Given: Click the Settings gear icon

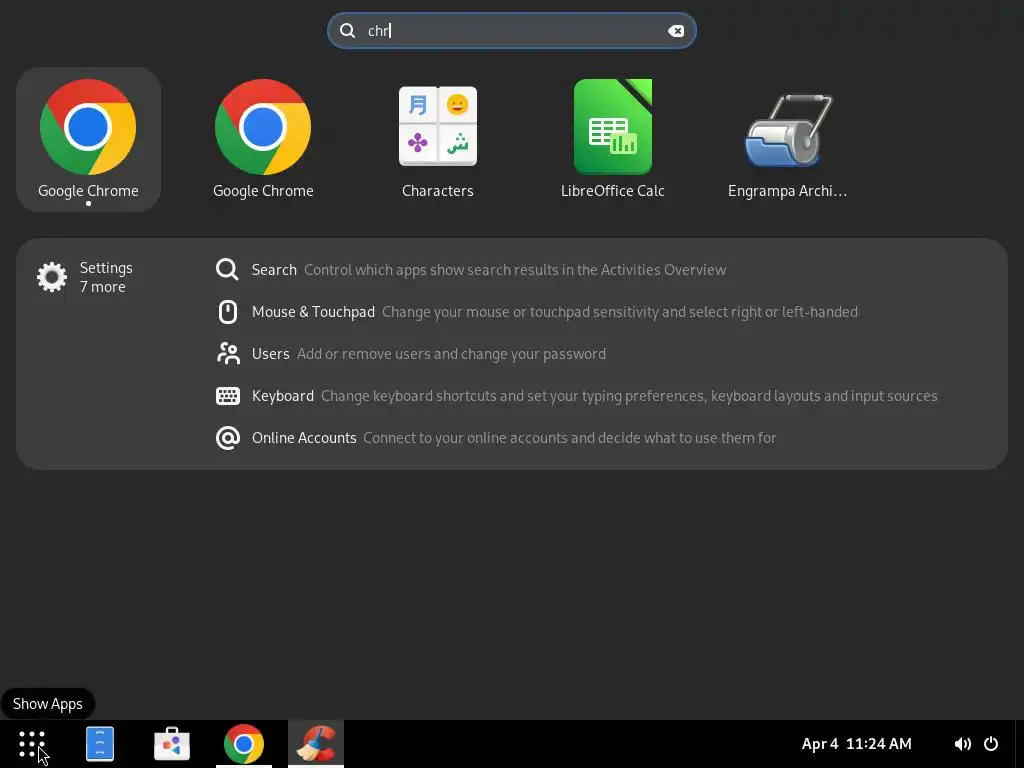Looking at the screenshot, I should click(x=52, y=277).
